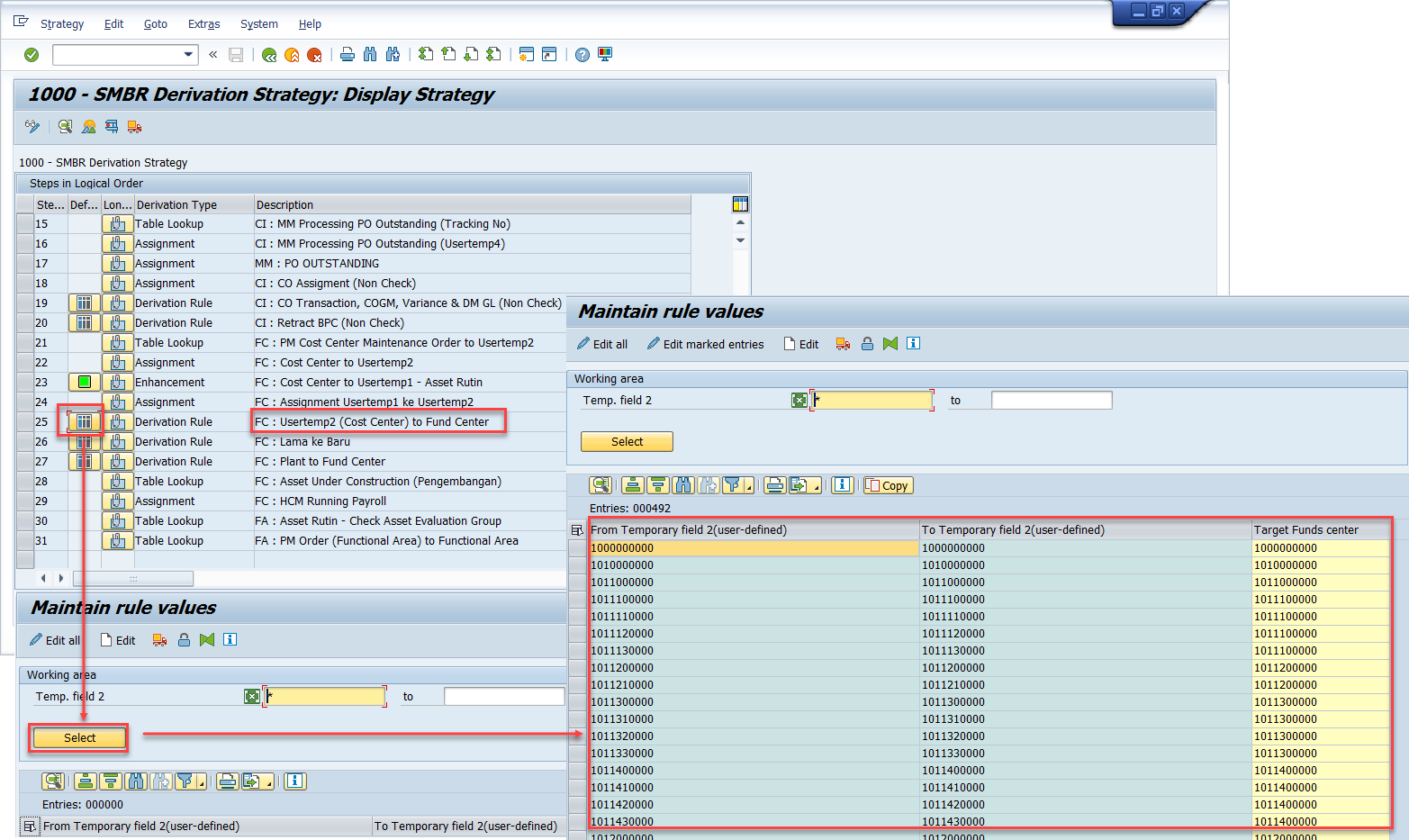The image size is (1409, 840).
Task: Click the Save icon
Action: coord(235,55)
